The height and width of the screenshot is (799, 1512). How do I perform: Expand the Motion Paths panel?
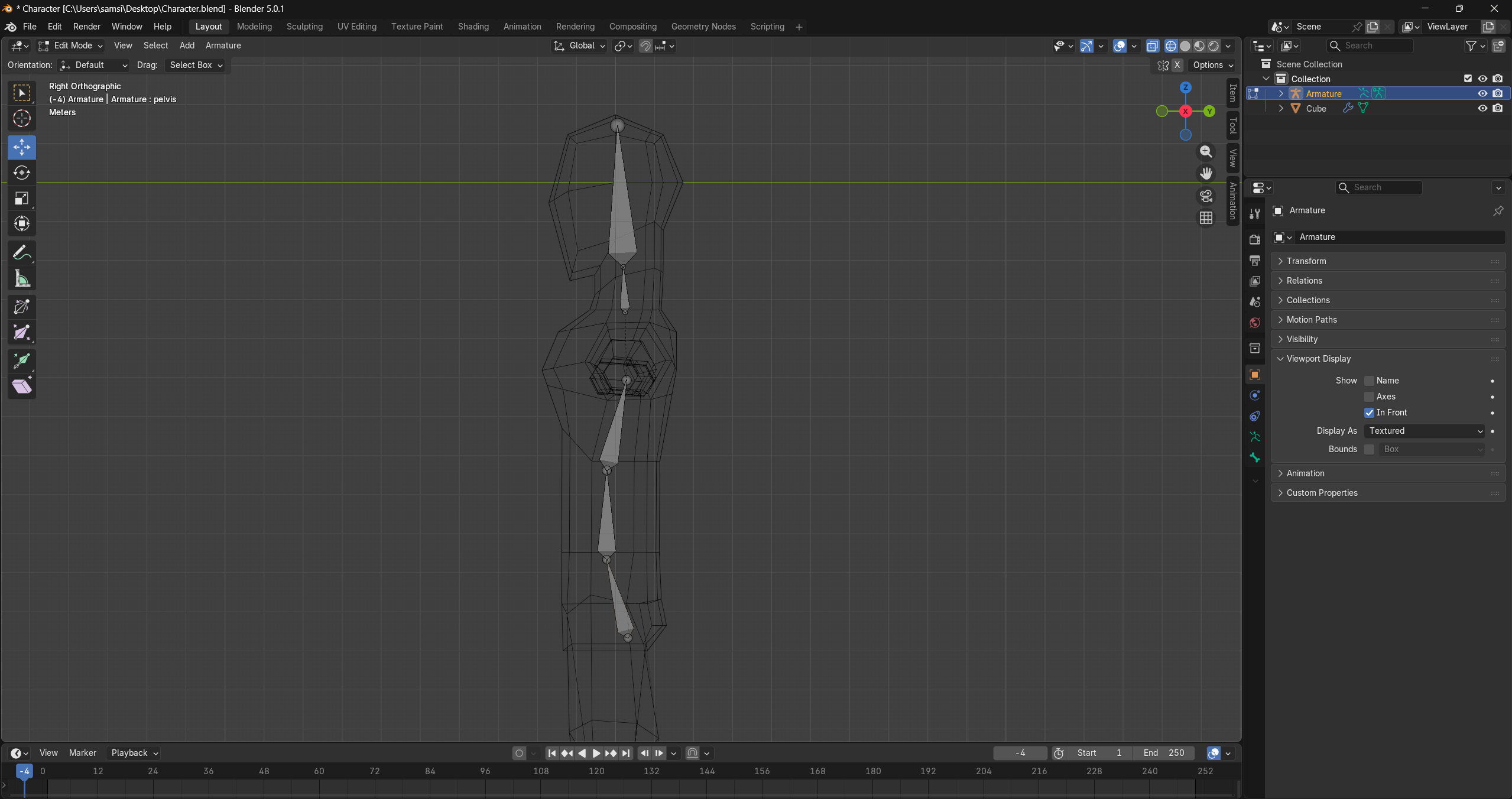tap(1388, 320)
